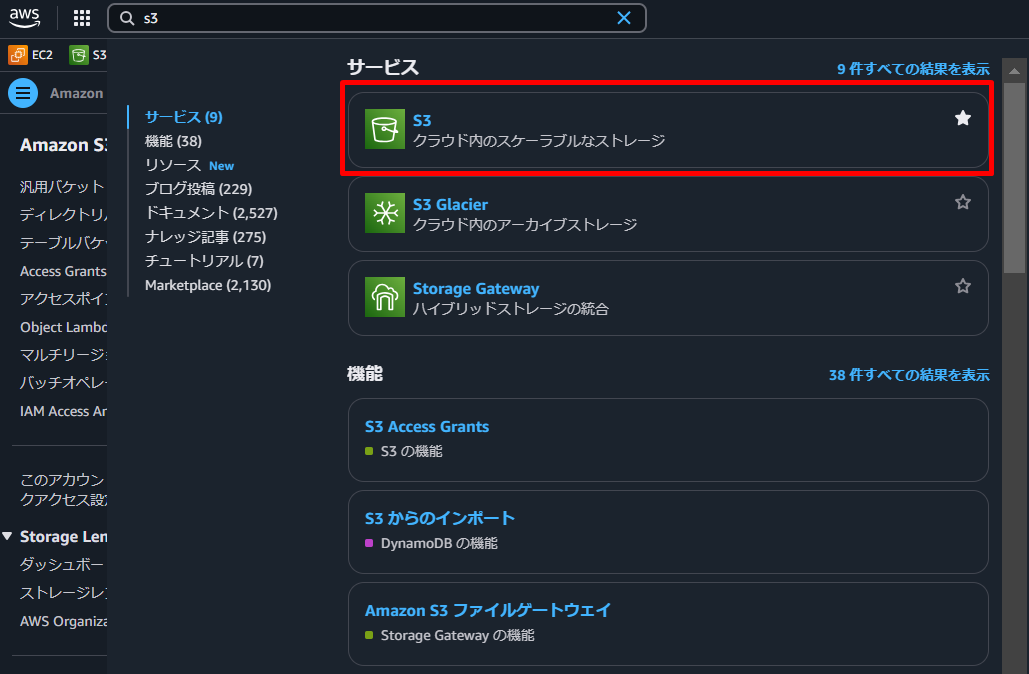Click the クラウド内のスケーラブルなストレージ description
The image size is (1029, 674).
pyautogui.click(x=539, y=140)
